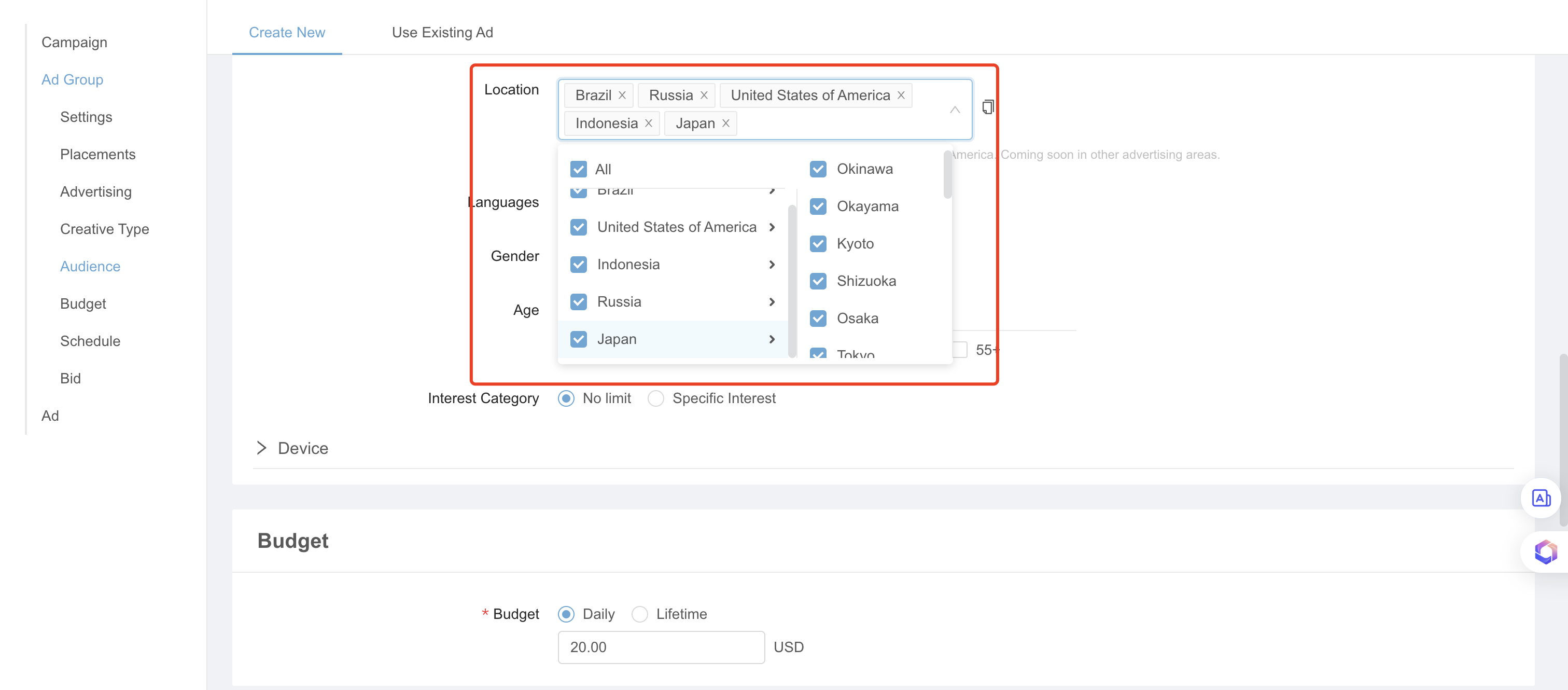Go to Placements section
1568x690 pixels.
97,154
